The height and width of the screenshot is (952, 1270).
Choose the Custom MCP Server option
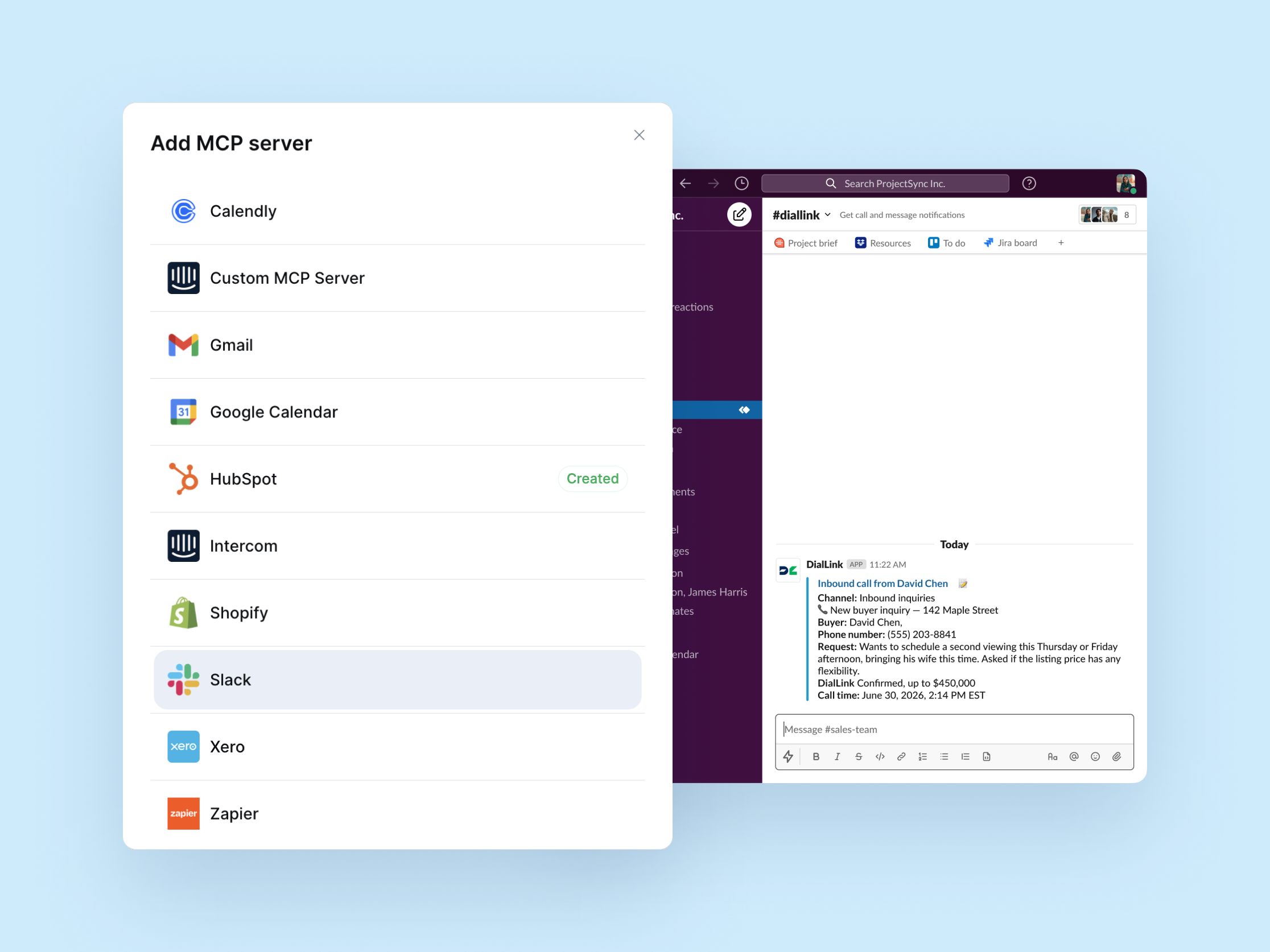click(x=397, y=278)
